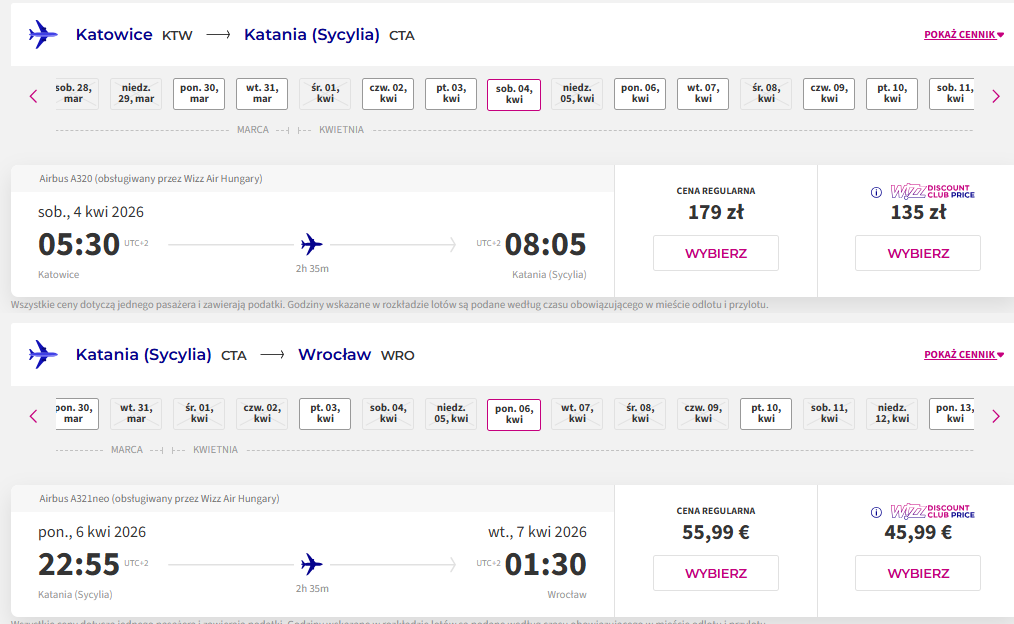The image size is (1014, 624).
Task: Select pon. 13 kwi date for return flight
Action: pyautogui.click(x=952, y=414)
